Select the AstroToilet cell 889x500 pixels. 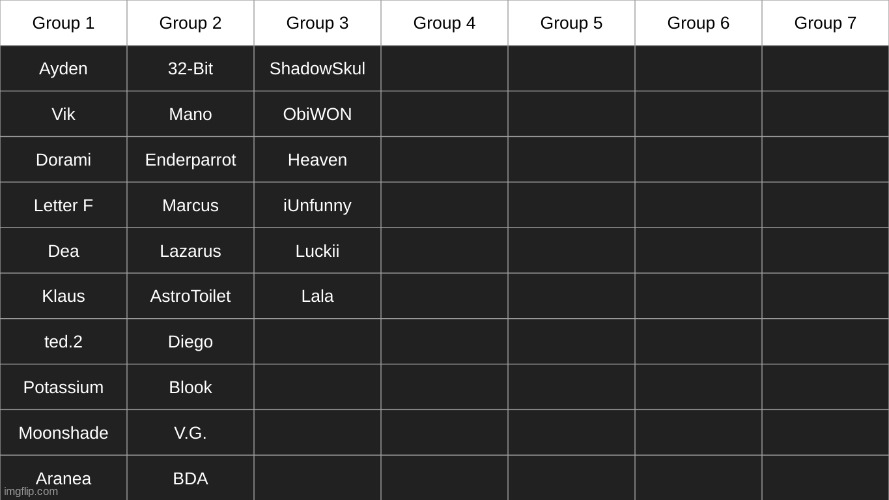point(190,297)
